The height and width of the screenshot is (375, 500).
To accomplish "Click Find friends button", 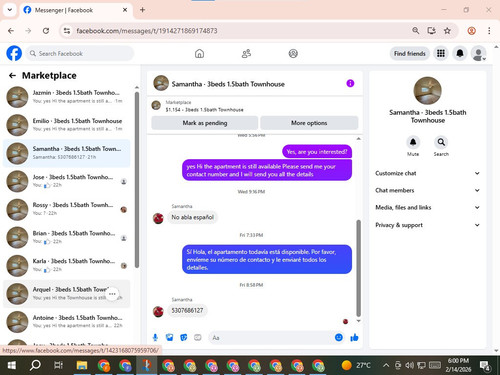I will 410,53.
